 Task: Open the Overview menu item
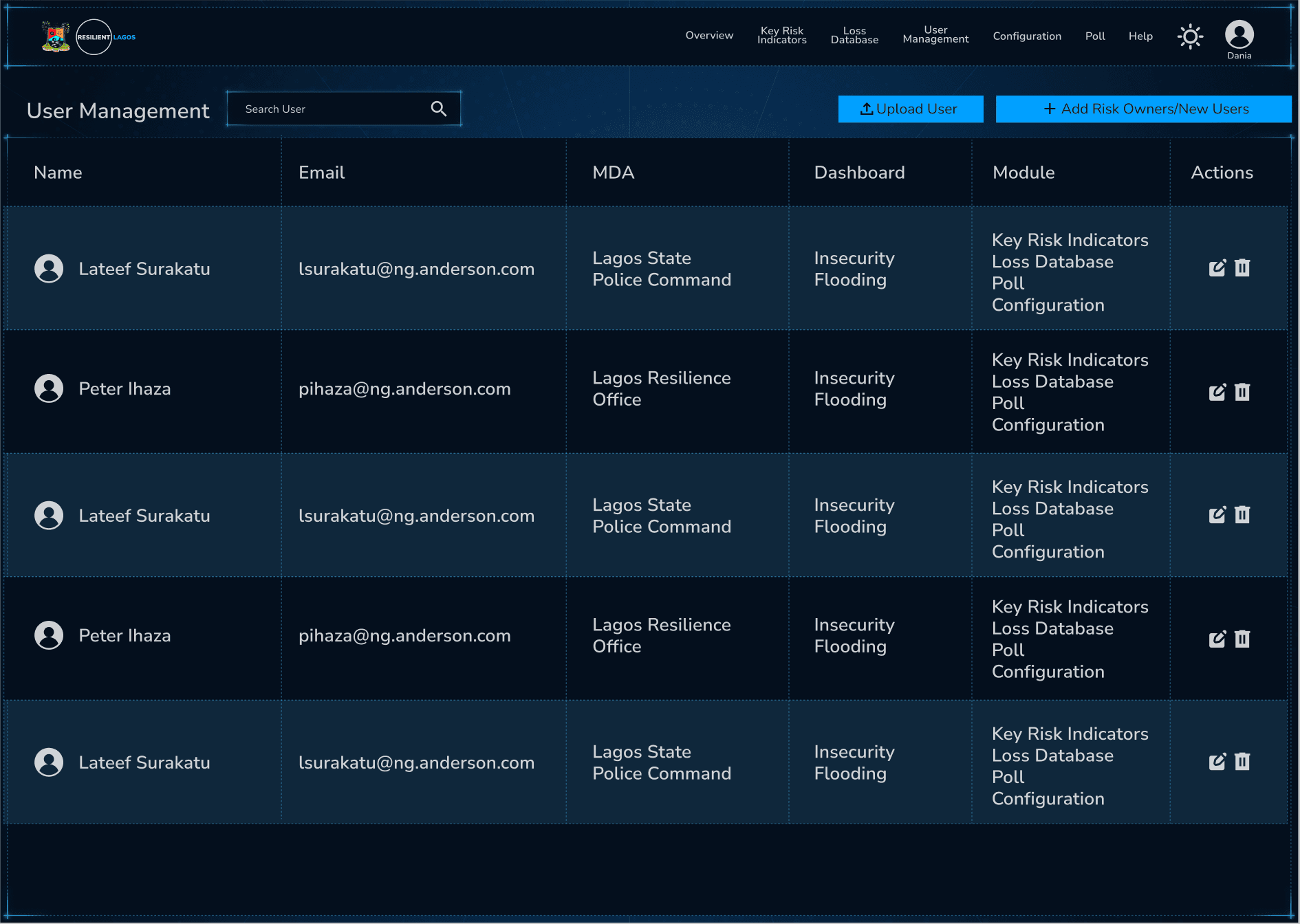(709, 36)
